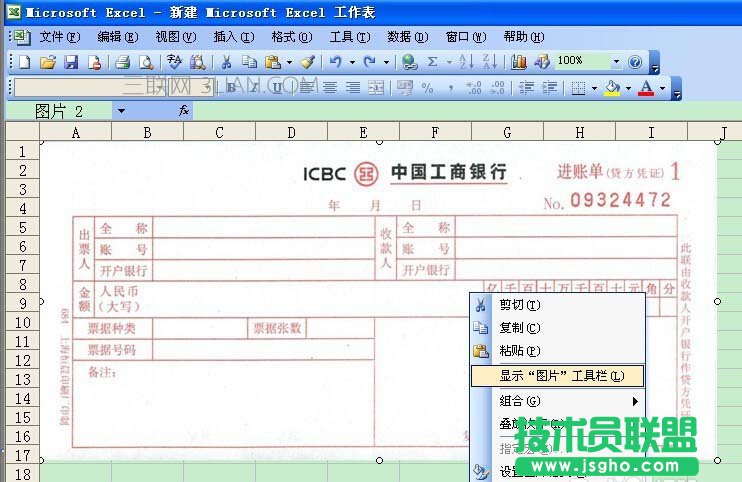Open the 100% zoom dropdown
This screenshot has height=482, width=742.
pyautogui.click(x=616, y=61)
